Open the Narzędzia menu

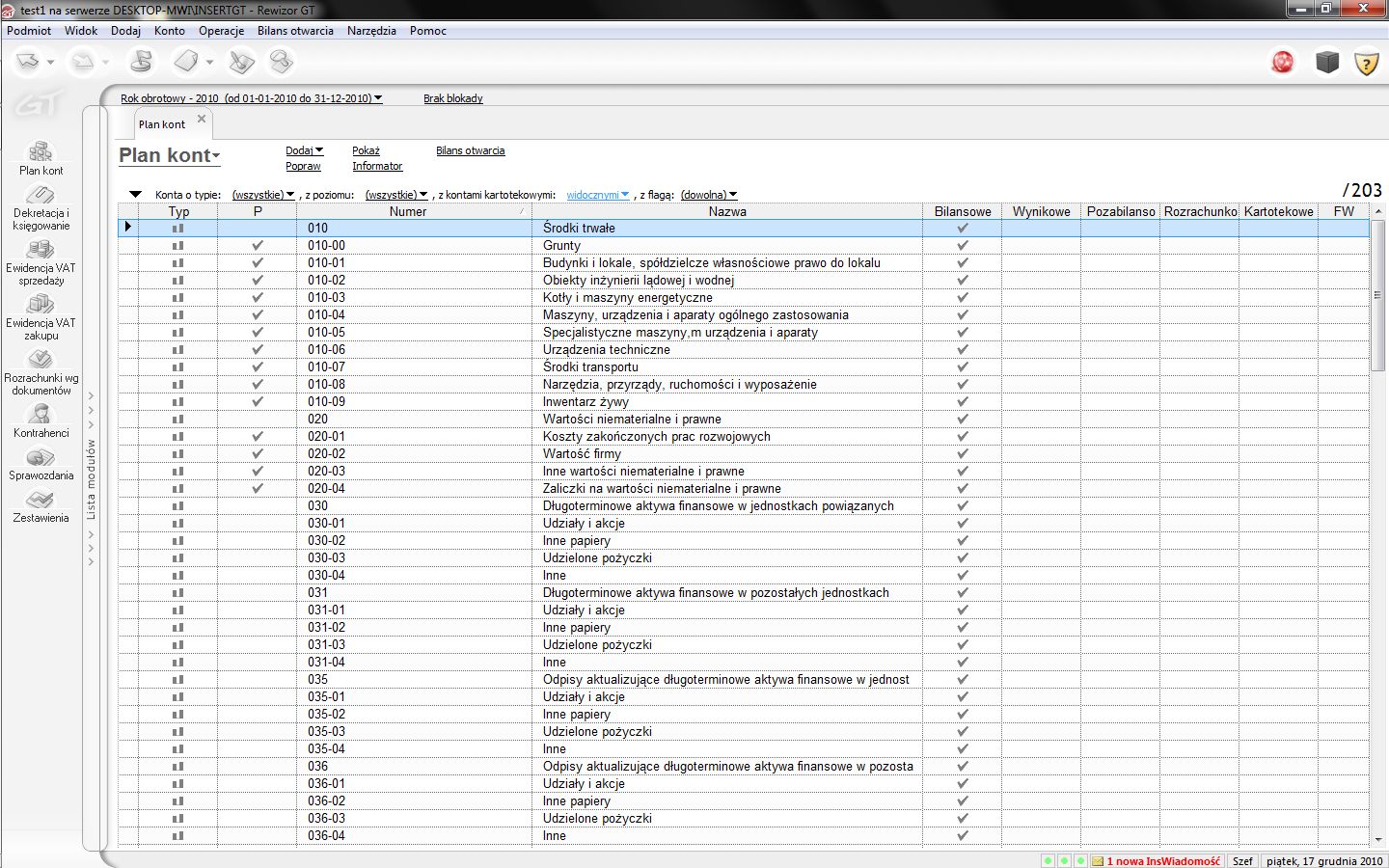click(371, 31)
